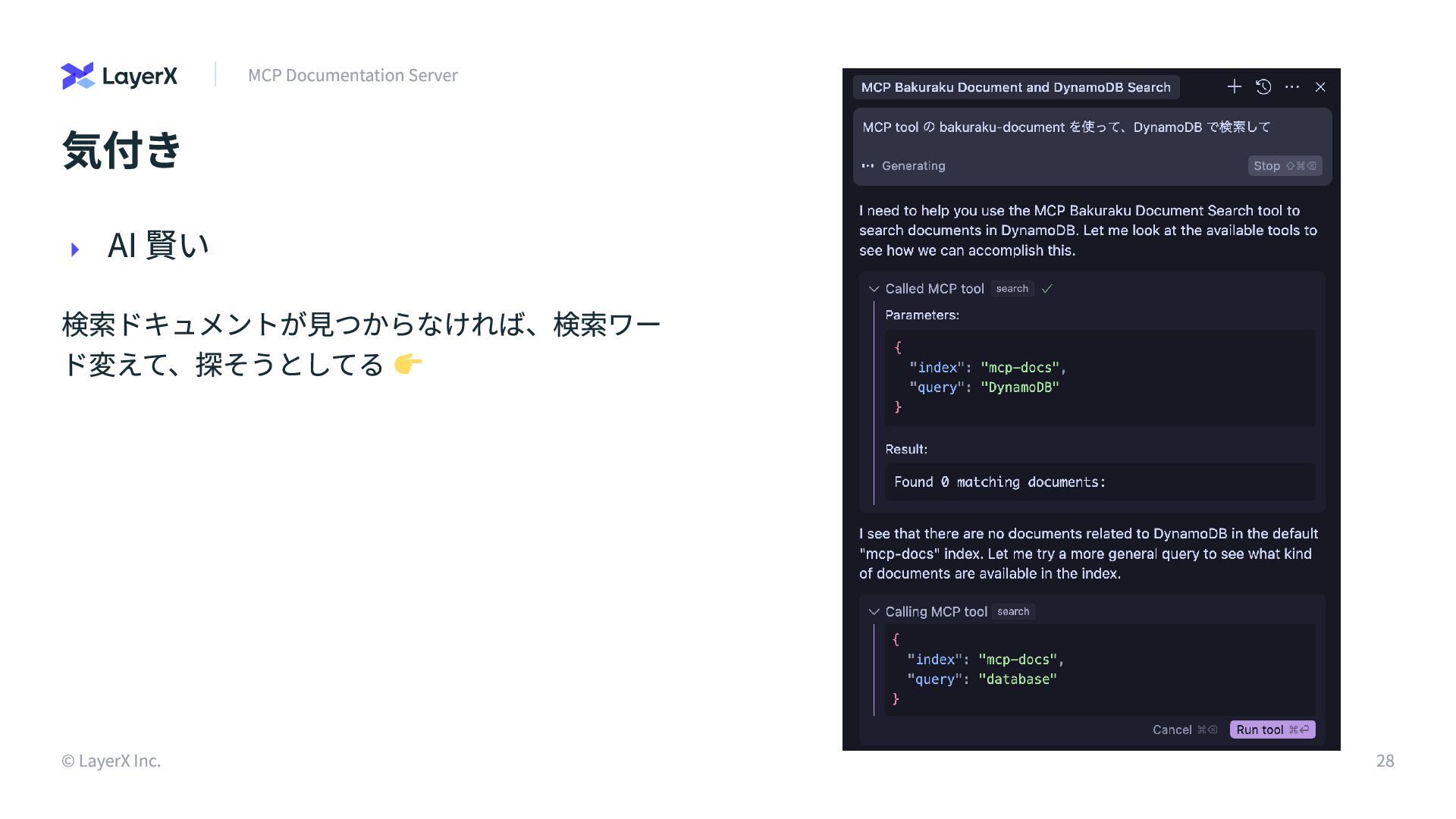1456x819 pixels.
Task: Click the "DynamoDB" query value in first call
Action: 1020,388
